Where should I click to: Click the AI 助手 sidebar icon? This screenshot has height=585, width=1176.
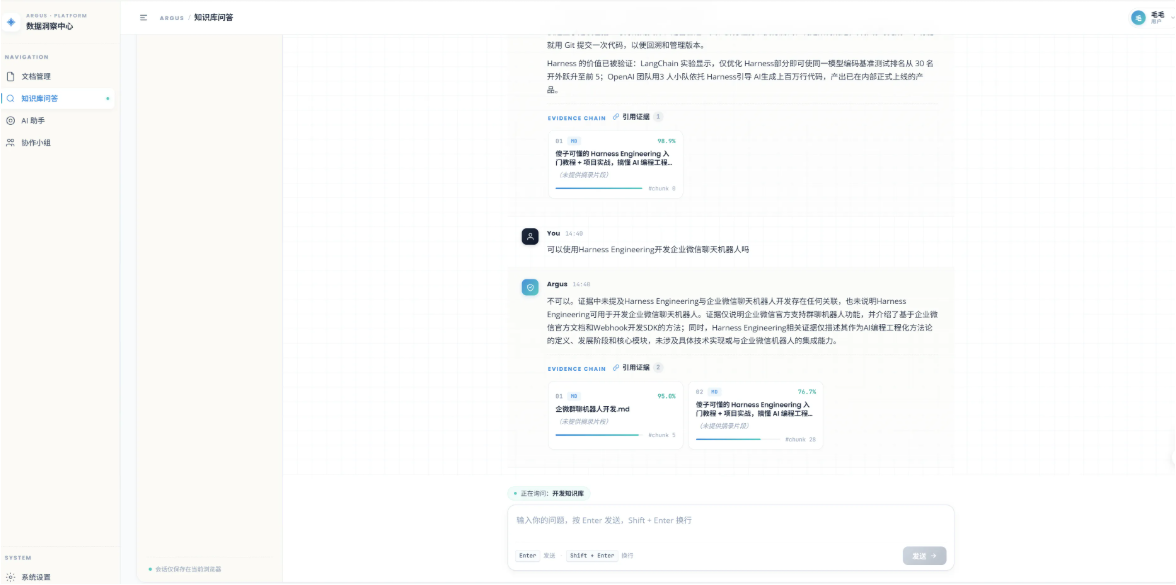tap(10, 120)
